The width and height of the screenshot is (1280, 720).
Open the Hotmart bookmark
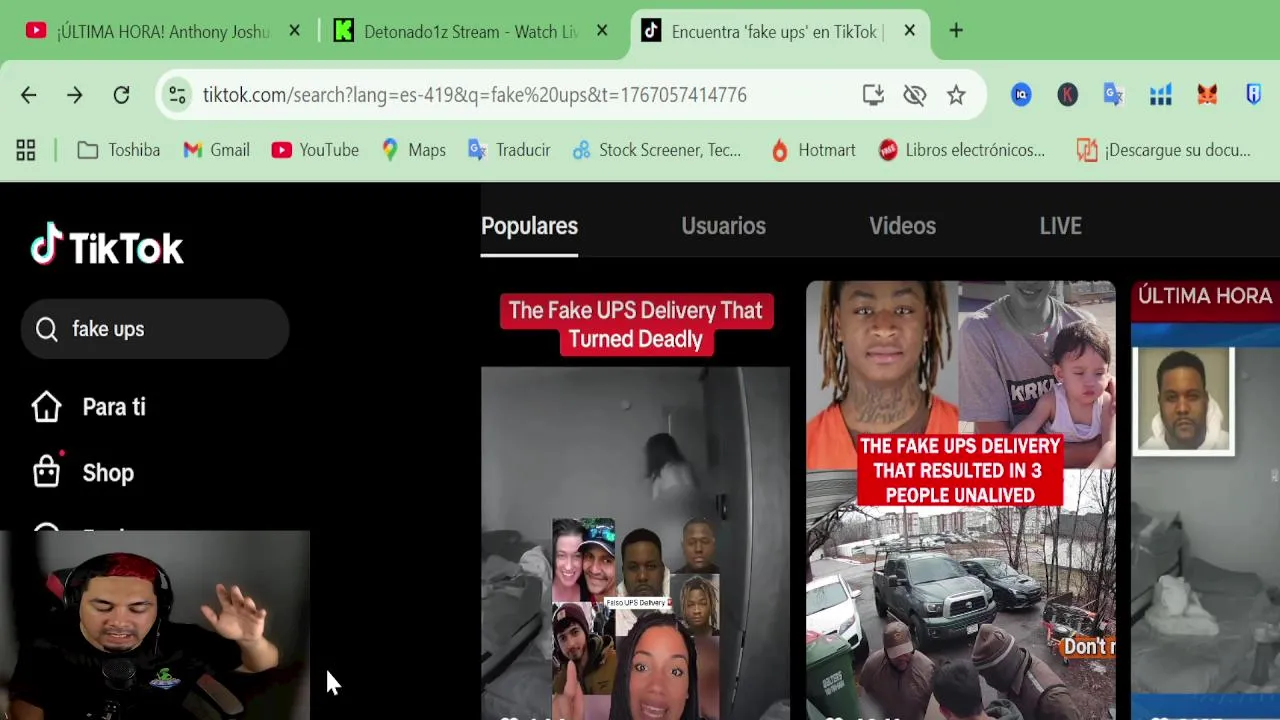pos(813,150)
